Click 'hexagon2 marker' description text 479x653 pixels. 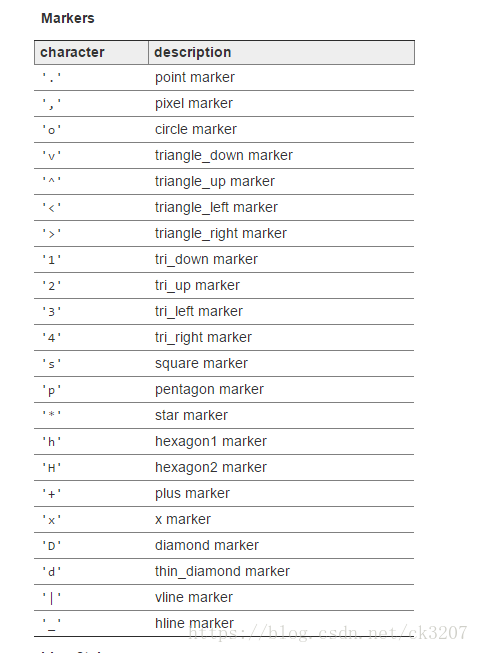pyautogui.click(x=211, y=467)
